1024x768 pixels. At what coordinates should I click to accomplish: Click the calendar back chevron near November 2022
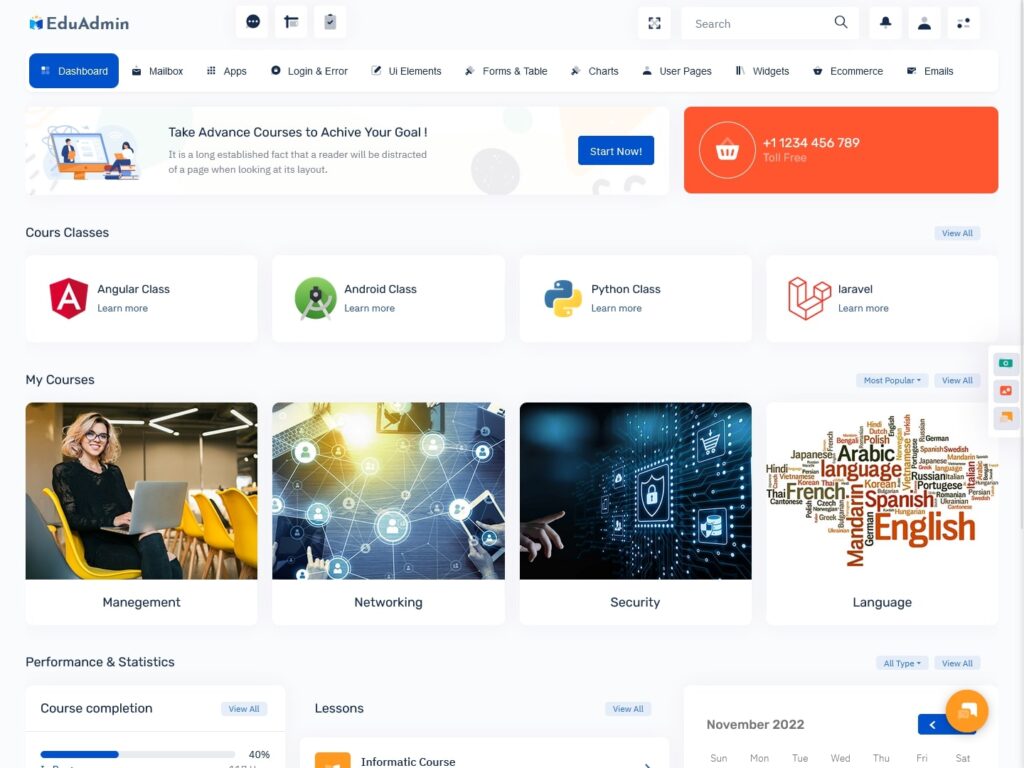pyautogui.click(x=932, y=724)
